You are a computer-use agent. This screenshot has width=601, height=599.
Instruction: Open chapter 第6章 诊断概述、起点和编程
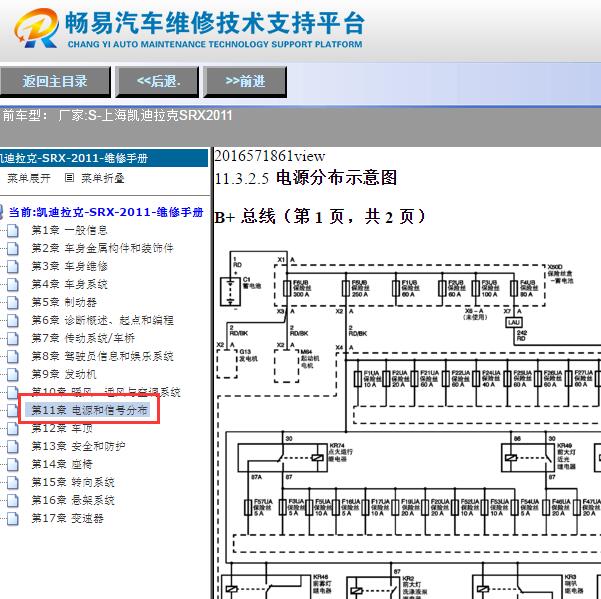pyautogui.click(x=102, y=320)
